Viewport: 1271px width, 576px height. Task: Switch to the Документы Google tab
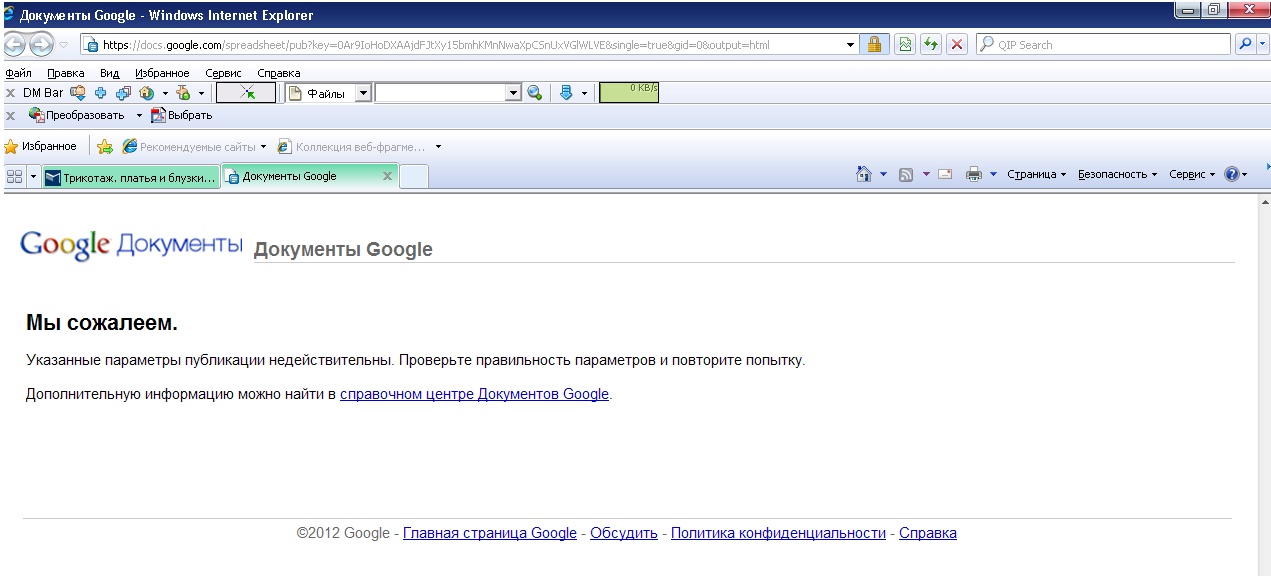pos(310,176)
